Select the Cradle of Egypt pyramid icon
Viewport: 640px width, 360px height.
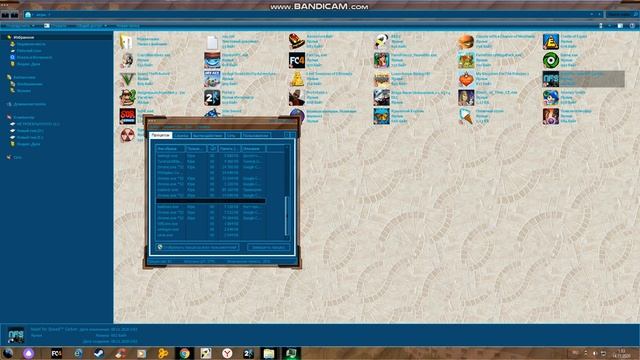[551, 41]
